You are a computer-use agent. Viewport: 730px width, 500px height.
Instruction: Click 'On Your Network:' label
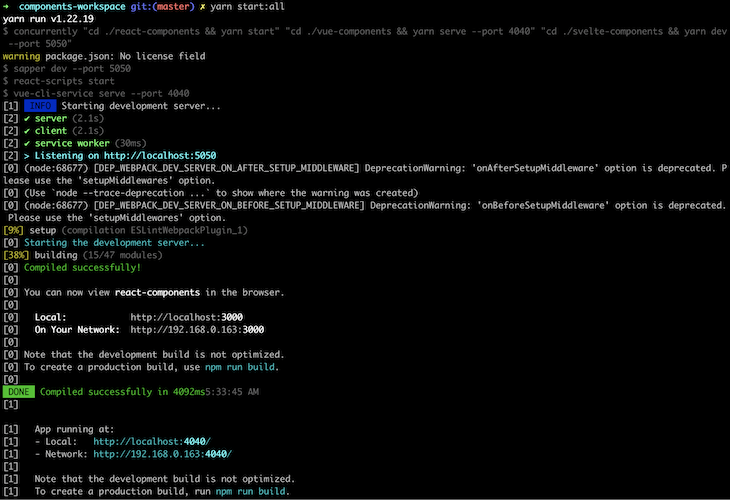77,330
